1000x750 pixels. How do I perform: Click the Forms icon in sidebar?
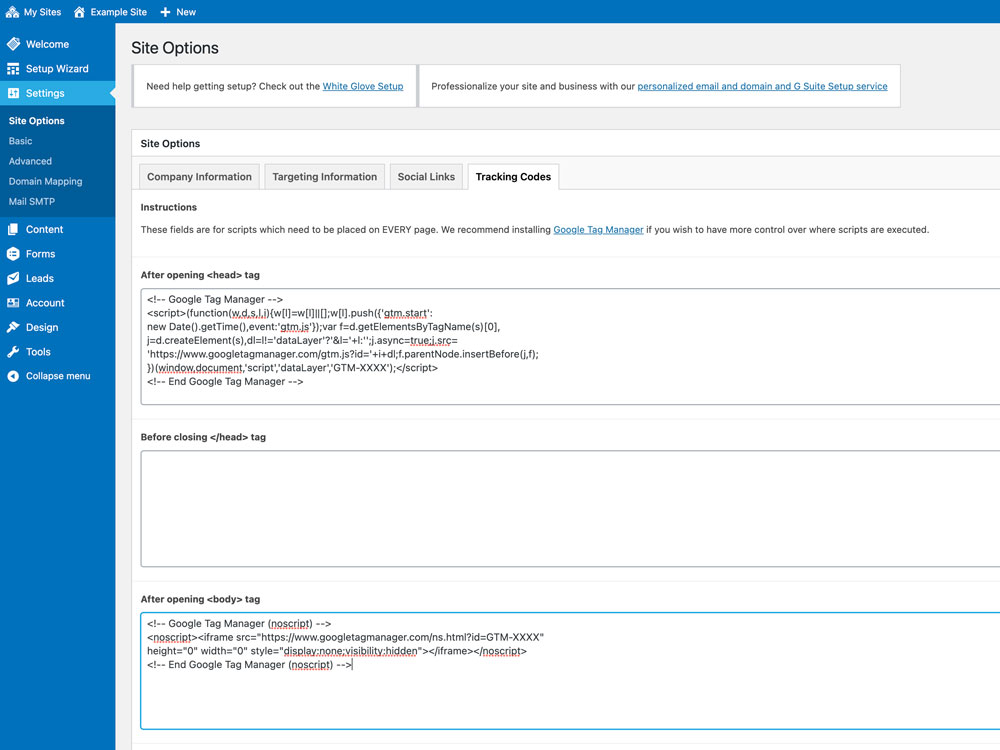pos(13,254)
